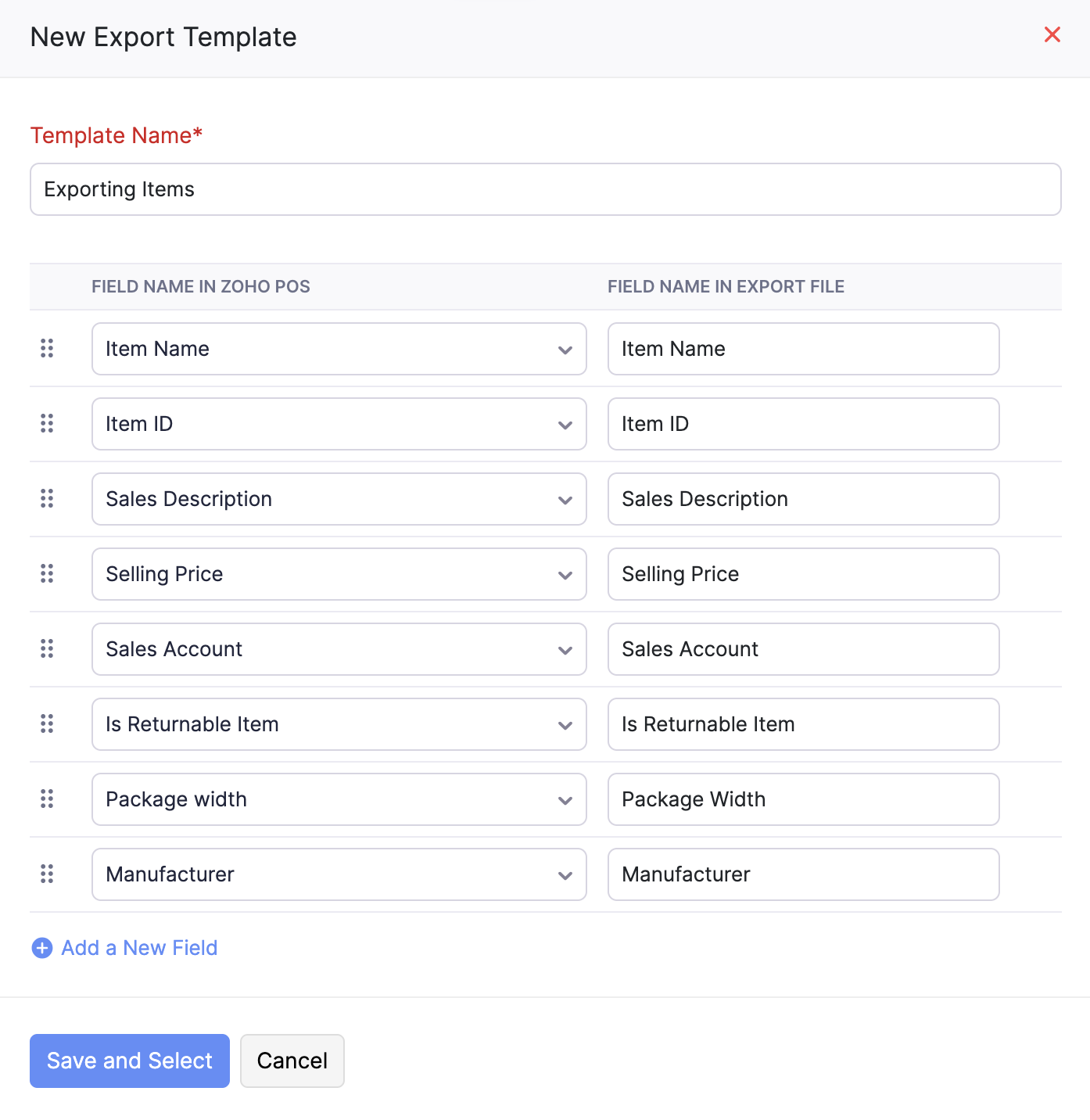Open the Manufacturer field dropdown
The height and width of the screenshot is (1120, 1090).
[x=339, y=874]
